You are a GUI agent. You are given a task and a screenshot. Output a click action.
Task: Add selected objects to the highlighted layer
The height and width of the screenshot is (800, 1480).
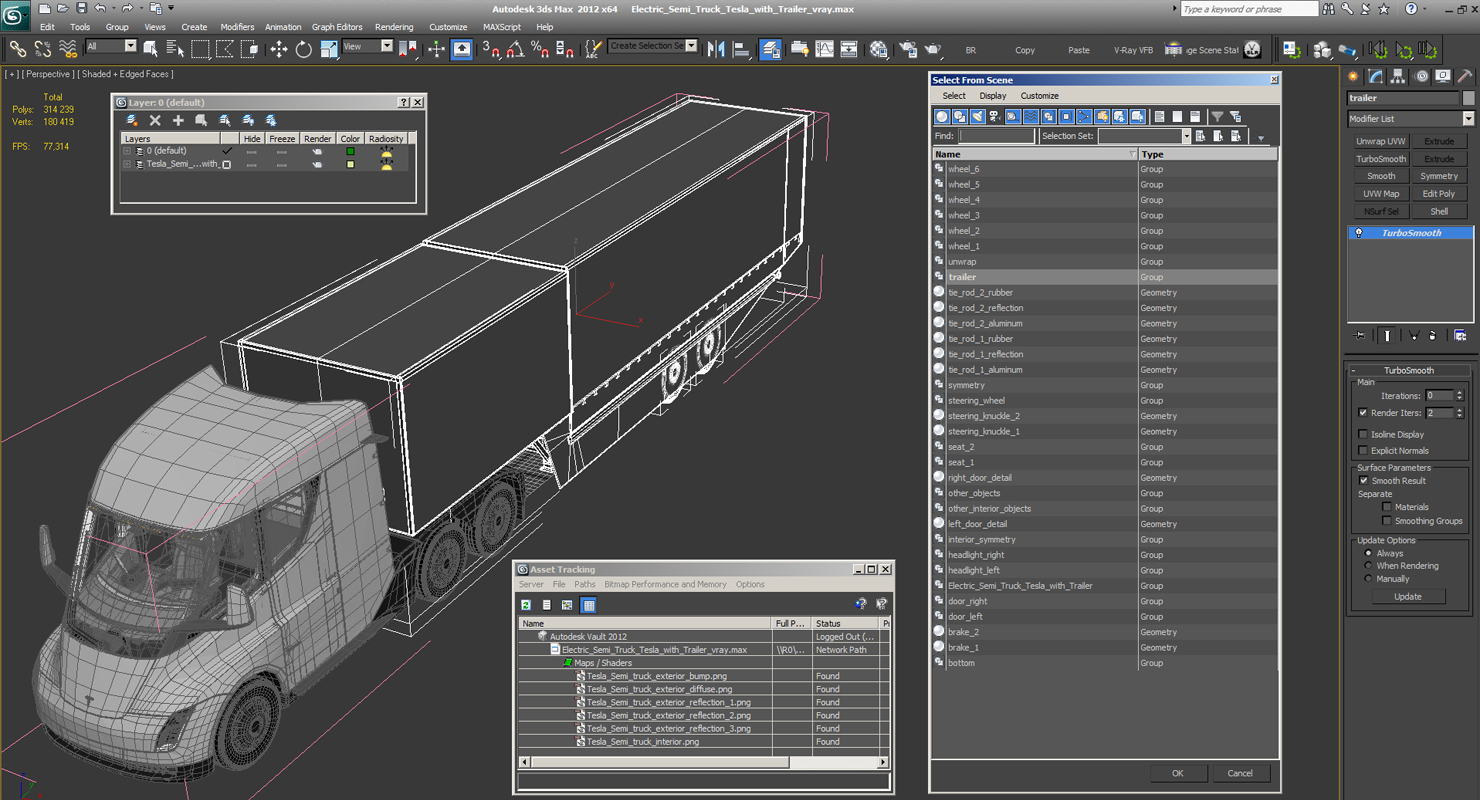[x=178, y=120]
